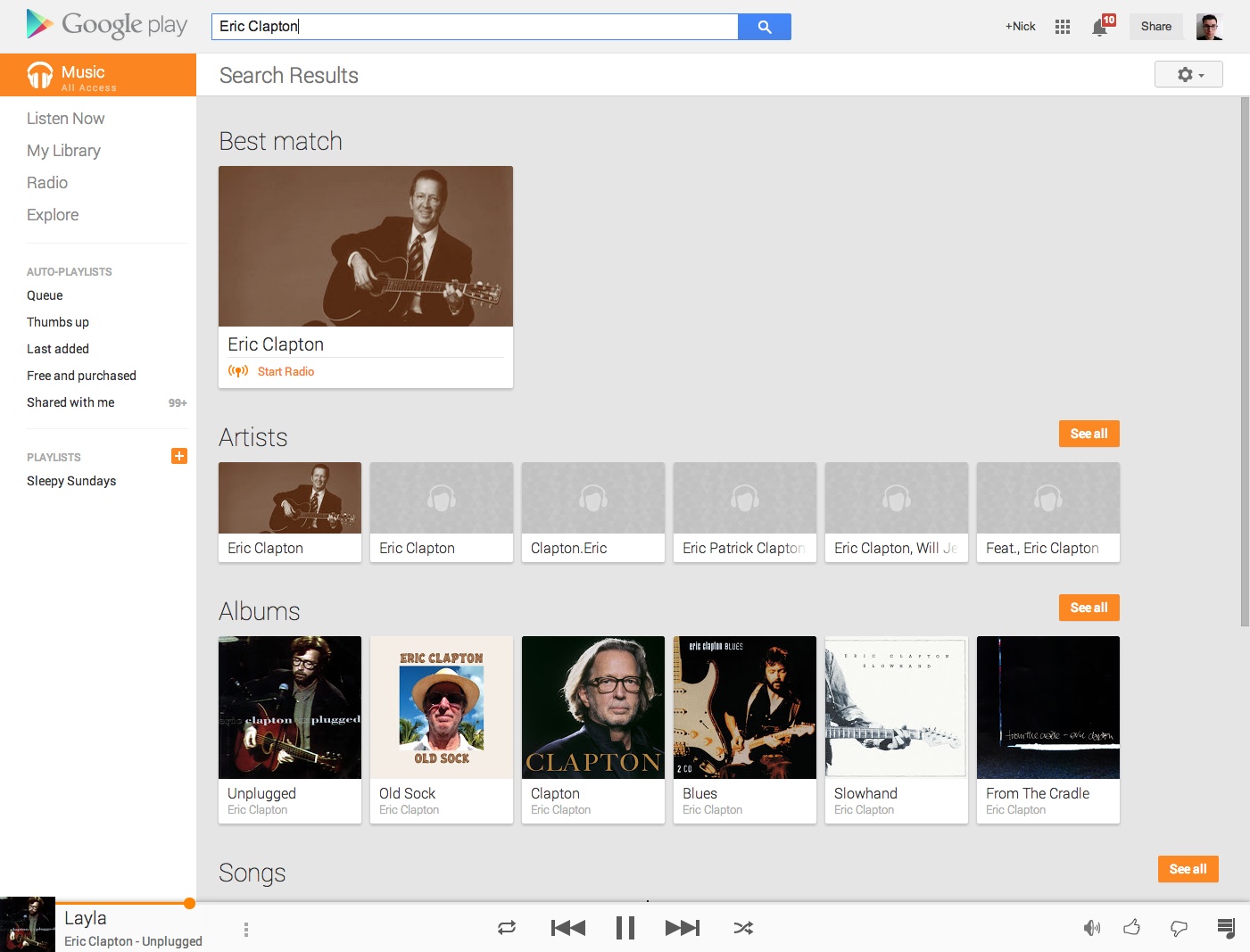Click Eric Clapton link under Slowhand
The height and width of the screenshot is (952, 1250).
click(x=864, y=810)
